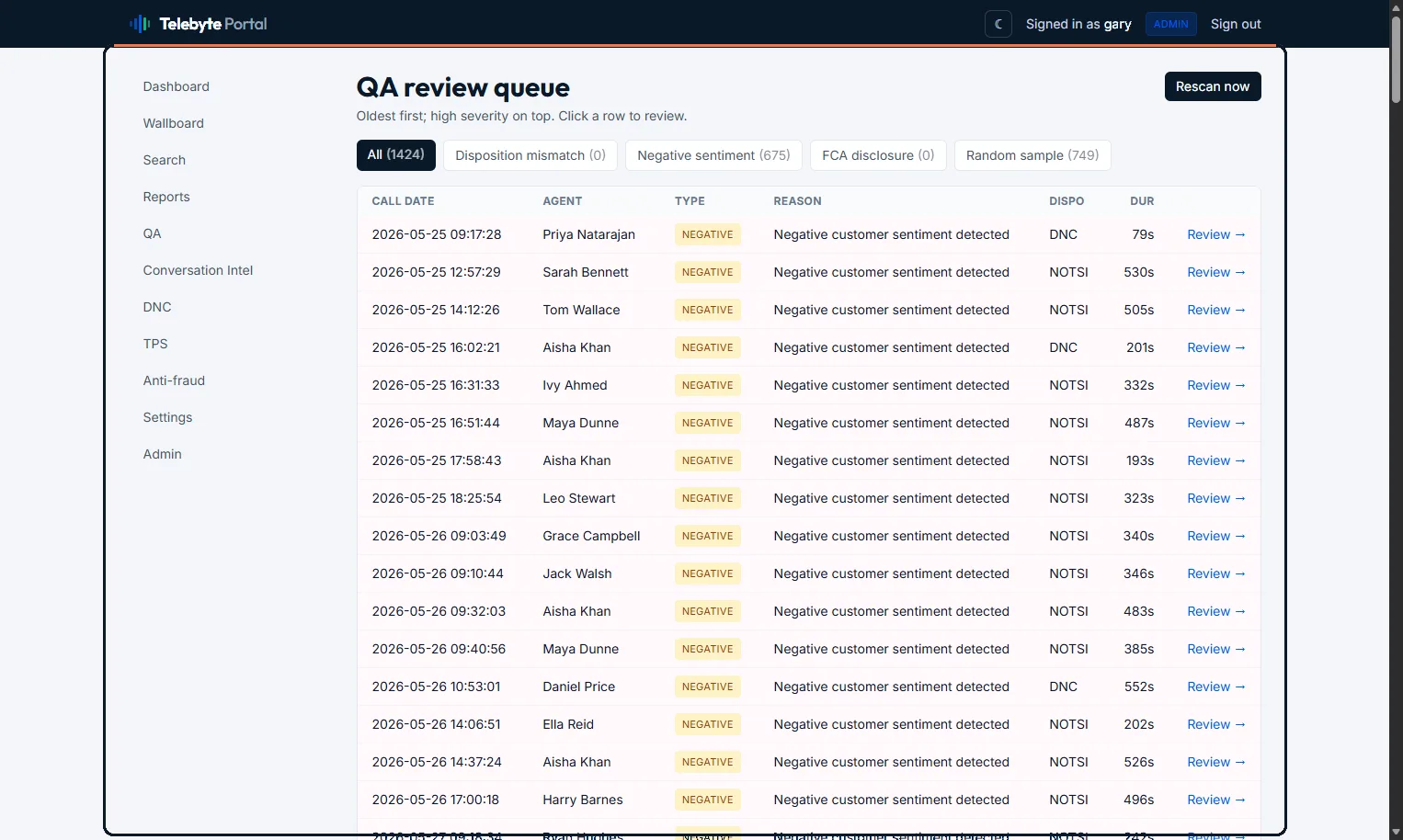Image resolution: width=1403 pixels, height=840 pixels.
Task: Click 79s duration cell
Action: pos(1143,234)
